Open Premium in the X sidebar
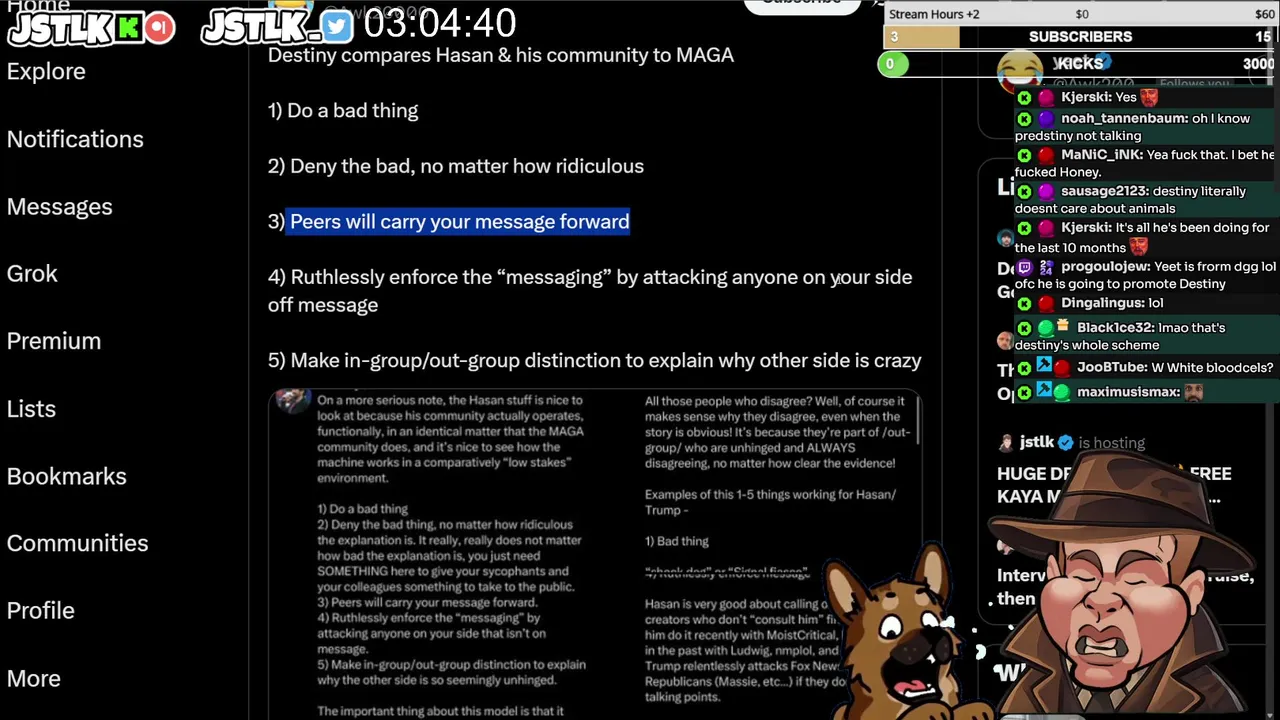The image size is (1280, 720). (54, 341)
